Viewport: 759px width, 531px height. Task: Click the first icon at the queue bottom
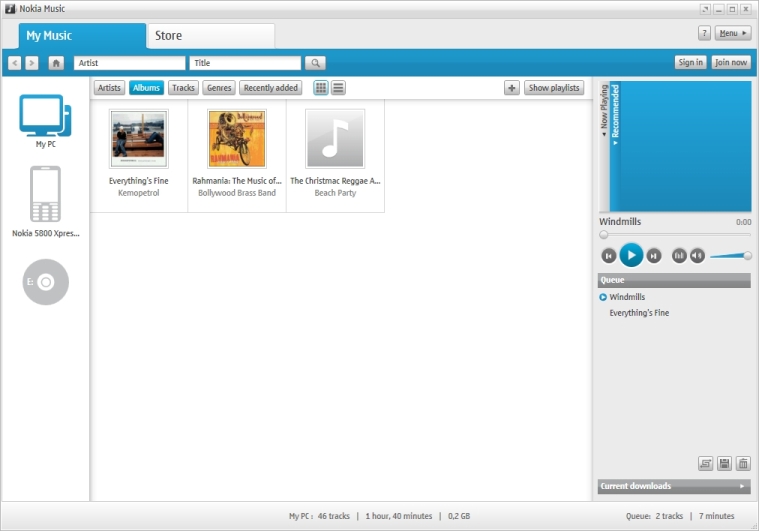coord(705,463)
